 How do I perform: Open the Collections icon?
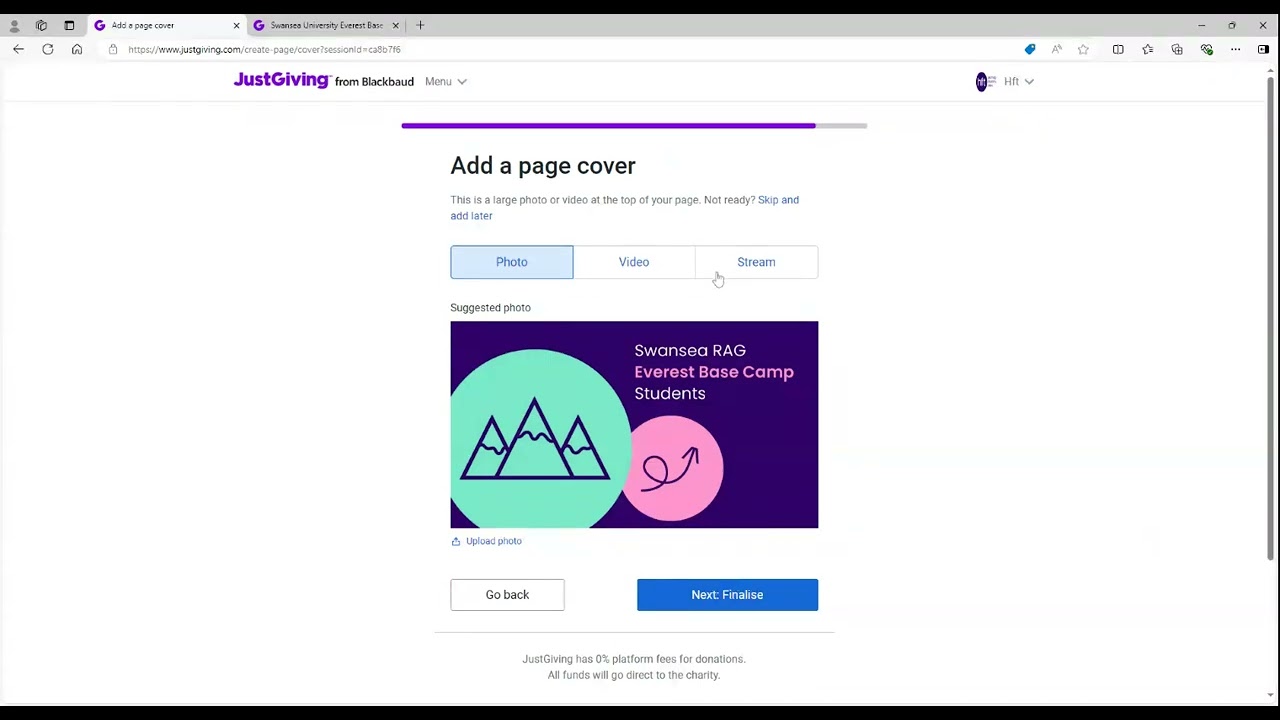point(1177,49)
